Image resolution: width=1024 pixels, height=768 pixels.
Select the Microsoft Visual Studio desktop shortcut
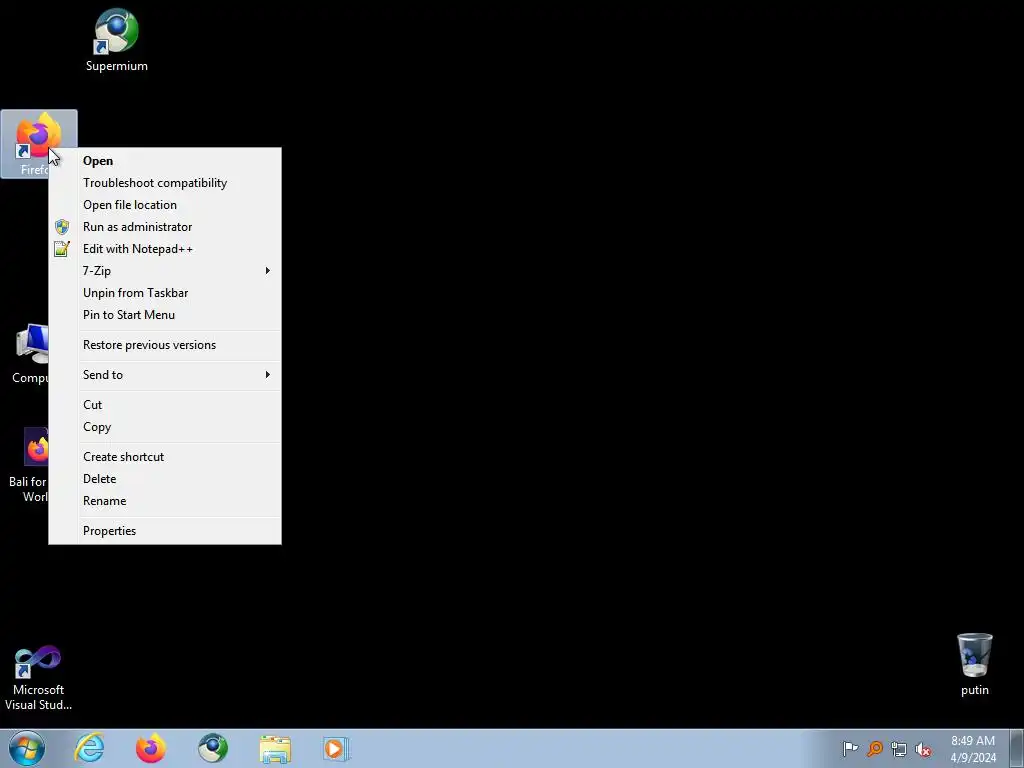38,678
